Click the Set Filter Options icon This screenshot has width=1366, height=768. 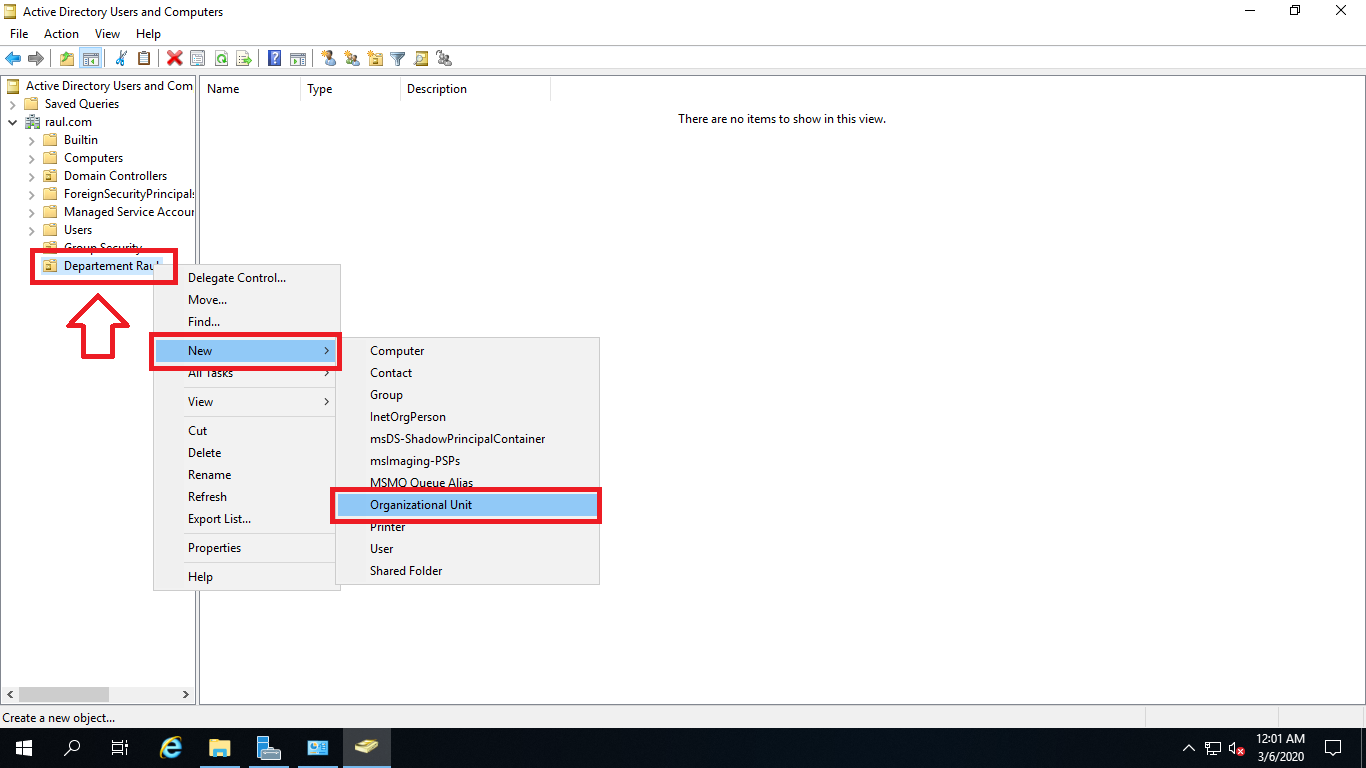click(397, 57)
